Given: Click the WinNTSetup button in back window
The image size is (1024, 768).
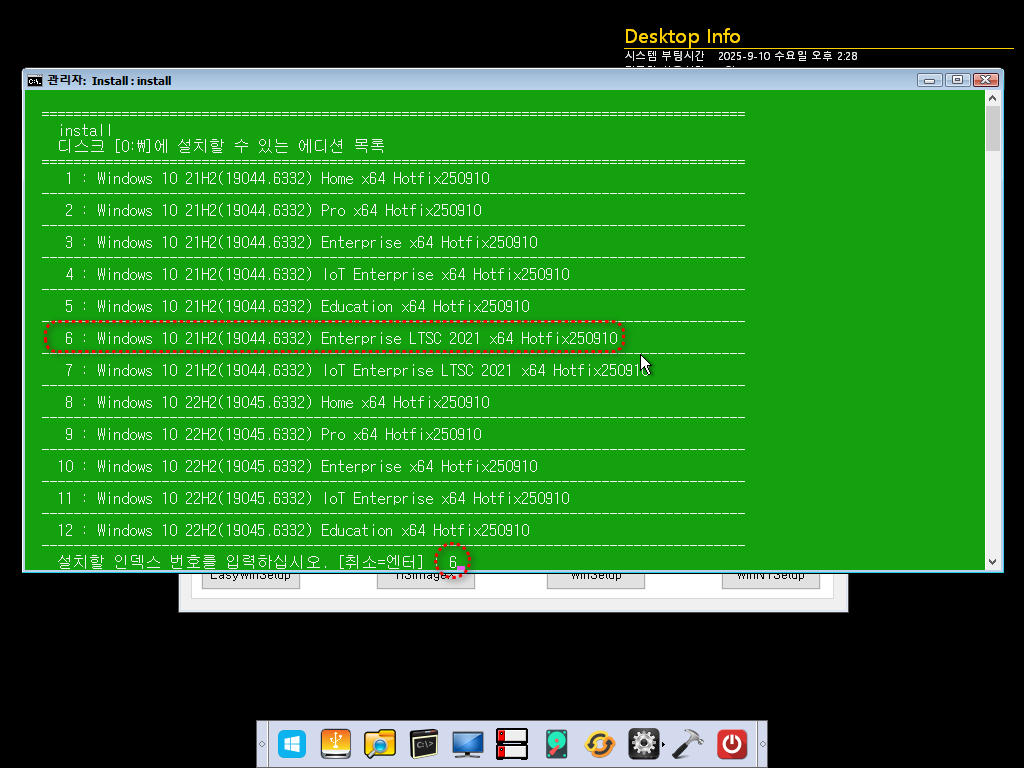Looking at the screenshot, I should click(x=771, y=580).
